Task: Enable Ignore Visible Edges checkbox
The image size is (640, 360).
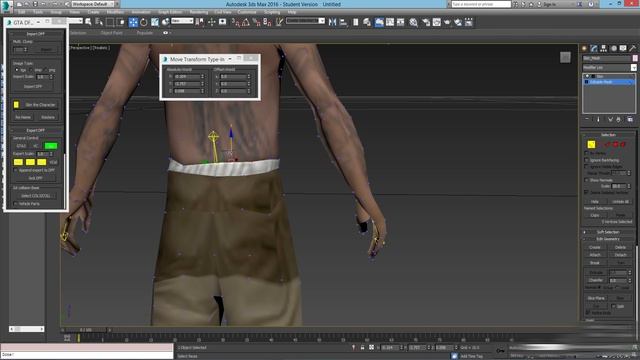Action: coord(587,167)
